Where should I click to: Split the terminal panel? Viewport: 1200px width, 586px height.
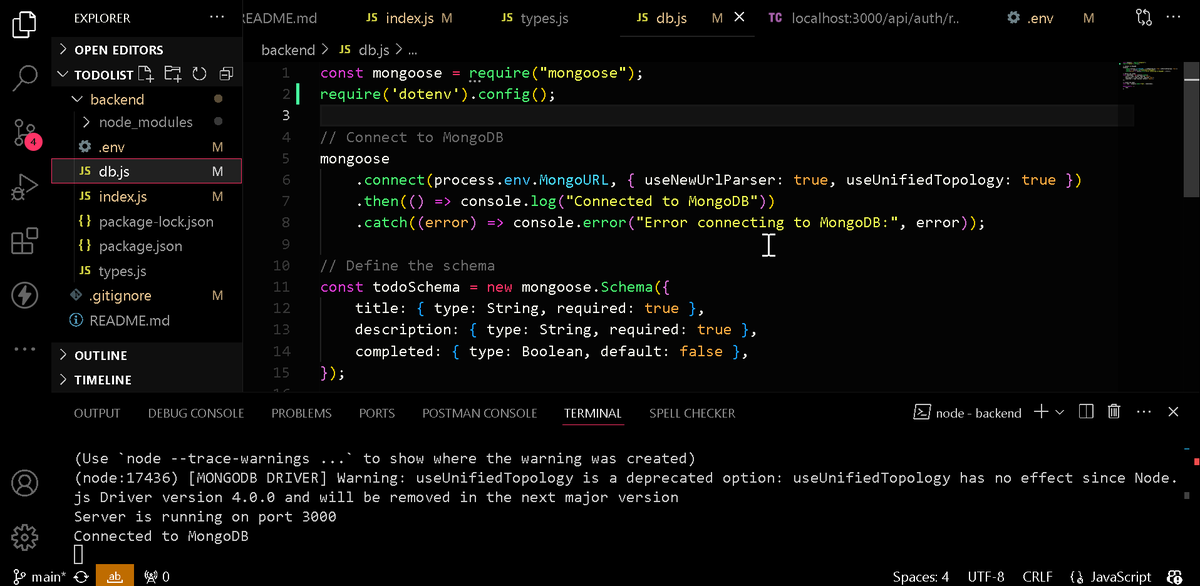1087,412
